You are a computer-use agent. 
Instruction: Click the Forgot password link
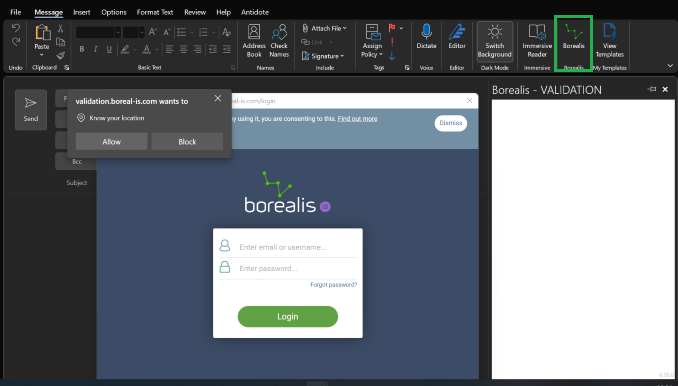click(334, 284)
